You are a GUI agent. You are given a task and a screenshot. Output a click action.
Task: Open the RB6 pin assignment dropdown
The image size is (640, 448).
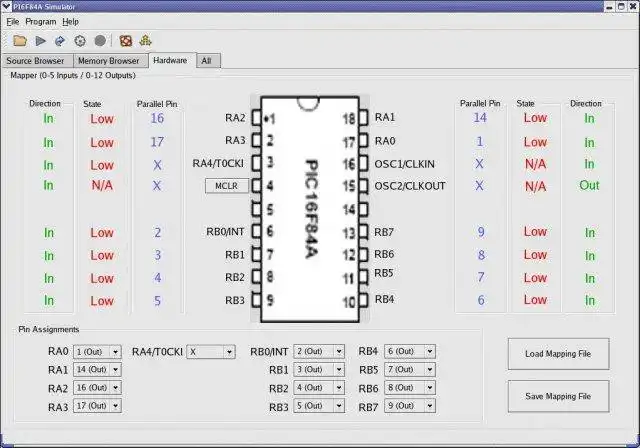point(410,388)
